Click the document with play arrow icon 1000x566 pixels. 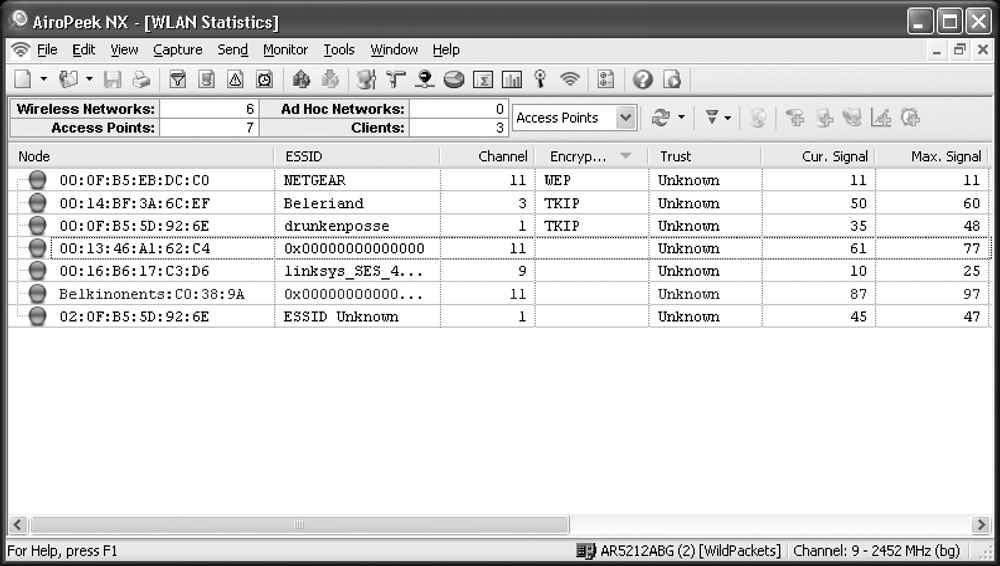click(x=672, y=80)
